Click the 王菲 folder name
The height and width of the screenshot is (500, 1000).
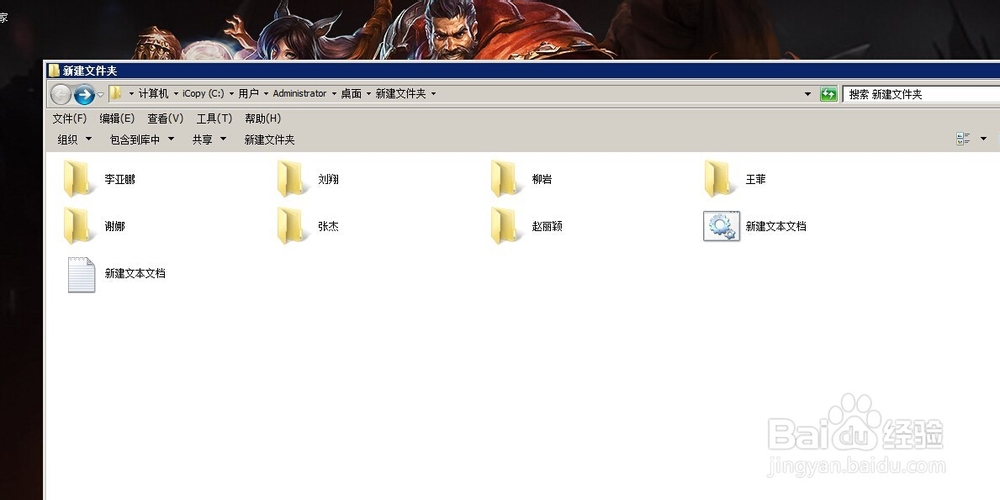(x=756, y=179)
